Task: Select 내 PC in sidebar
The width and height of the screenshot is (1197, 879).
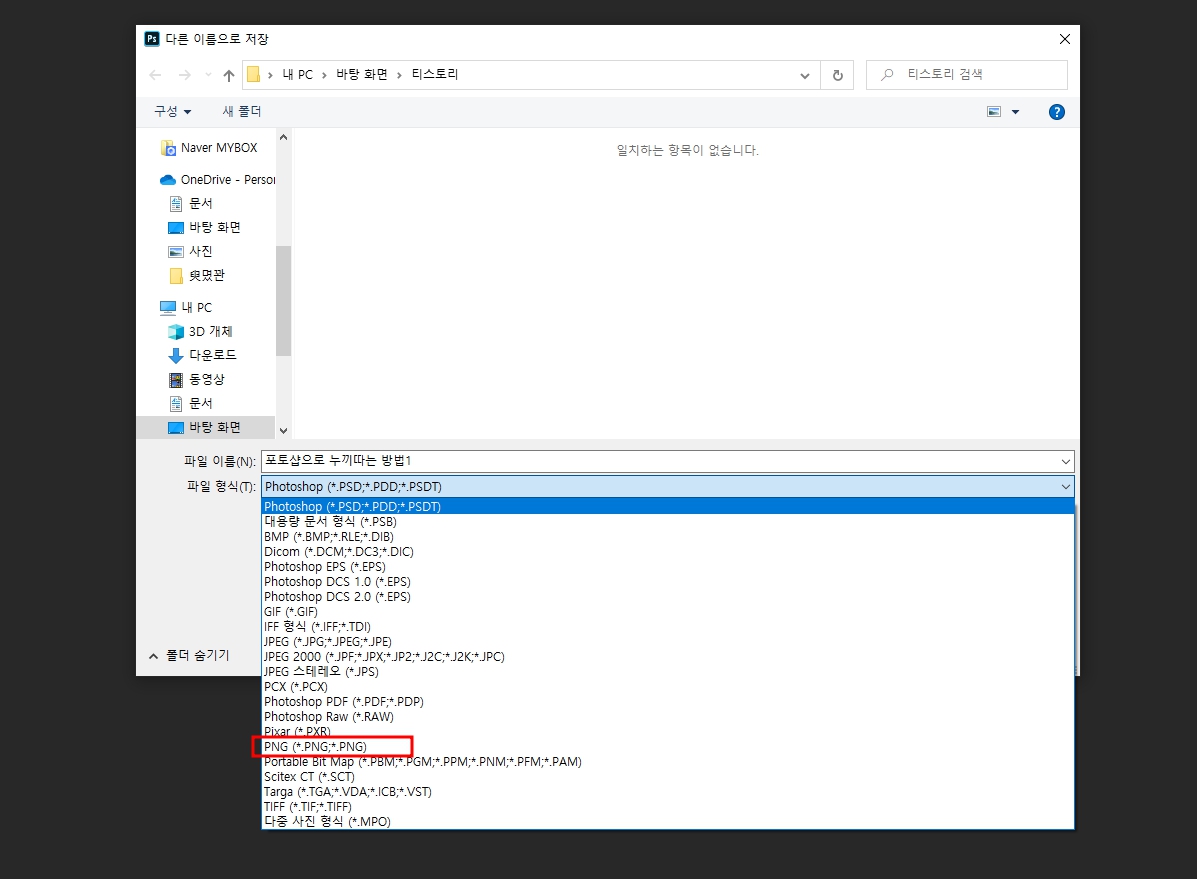Action: [x=186, y=307]
